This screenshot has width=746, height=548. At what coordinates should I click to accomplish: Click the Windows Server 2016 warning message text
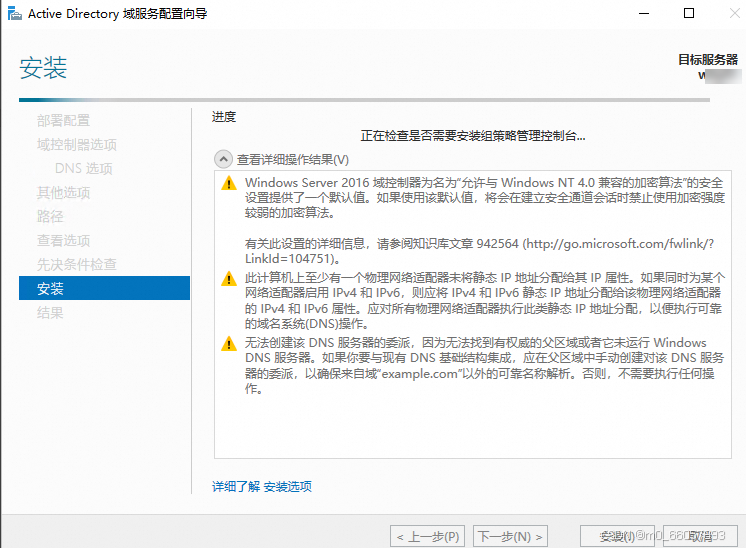pyautogui.click(x=485, y=197)
